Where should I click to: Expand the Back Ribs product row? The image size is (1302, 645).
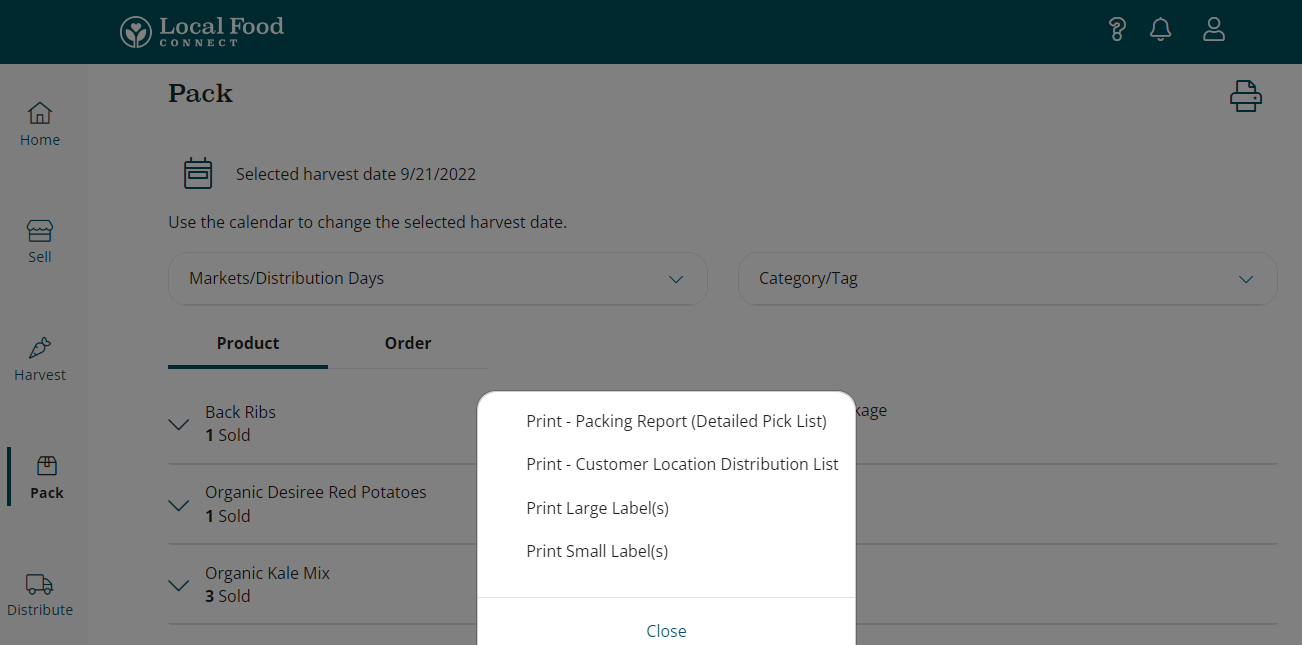[x=179, y=424]
